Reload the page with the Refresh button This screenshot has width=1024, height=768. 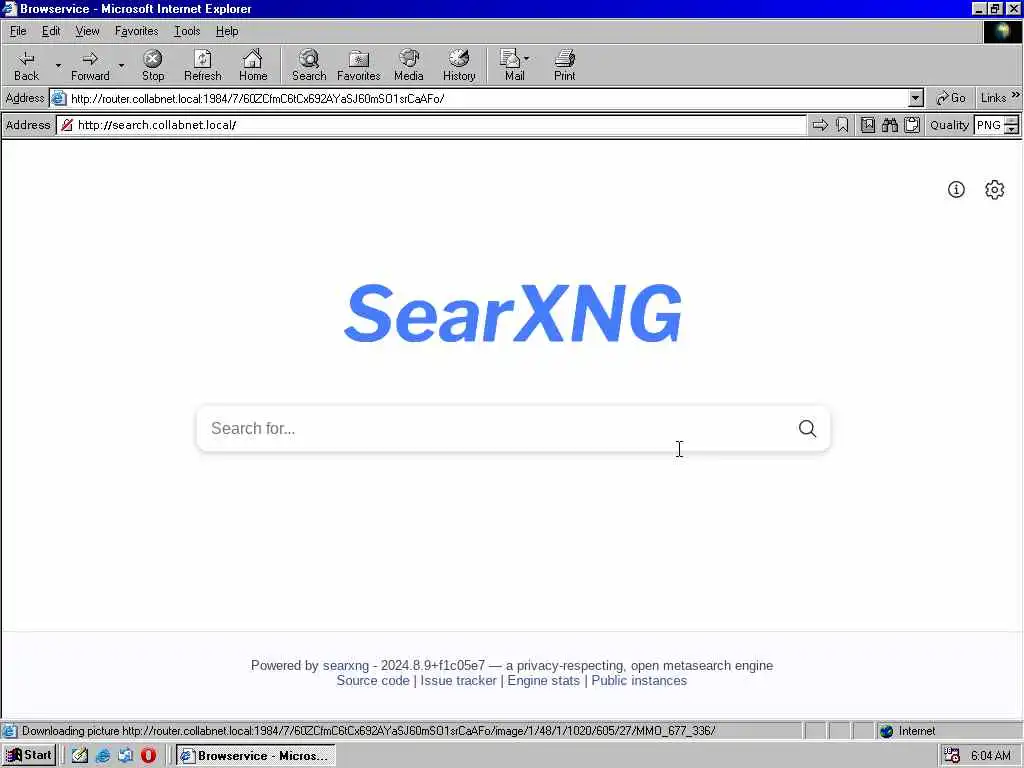click(x=202, y=66)
